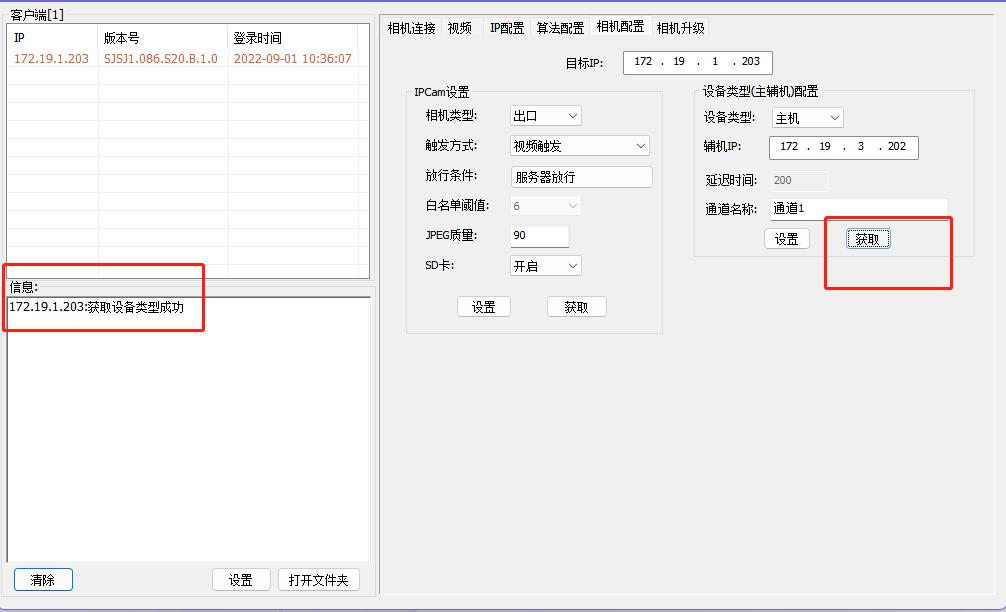
Task: Select the IP配置 tab
Action: 506,28
